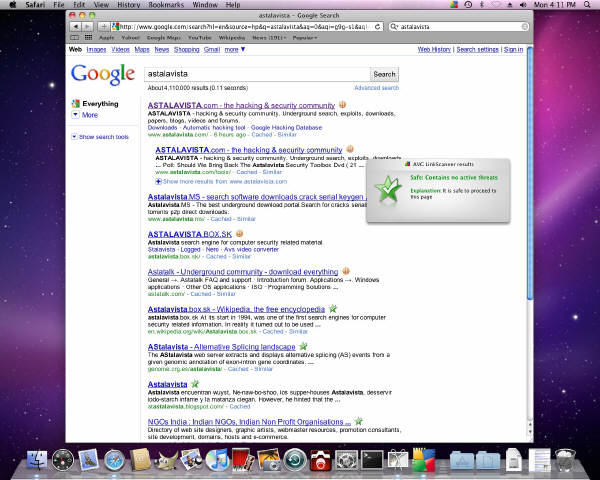Click the Safari URL address bar
This screenshot has width=600, height=480.
(247, 26)
